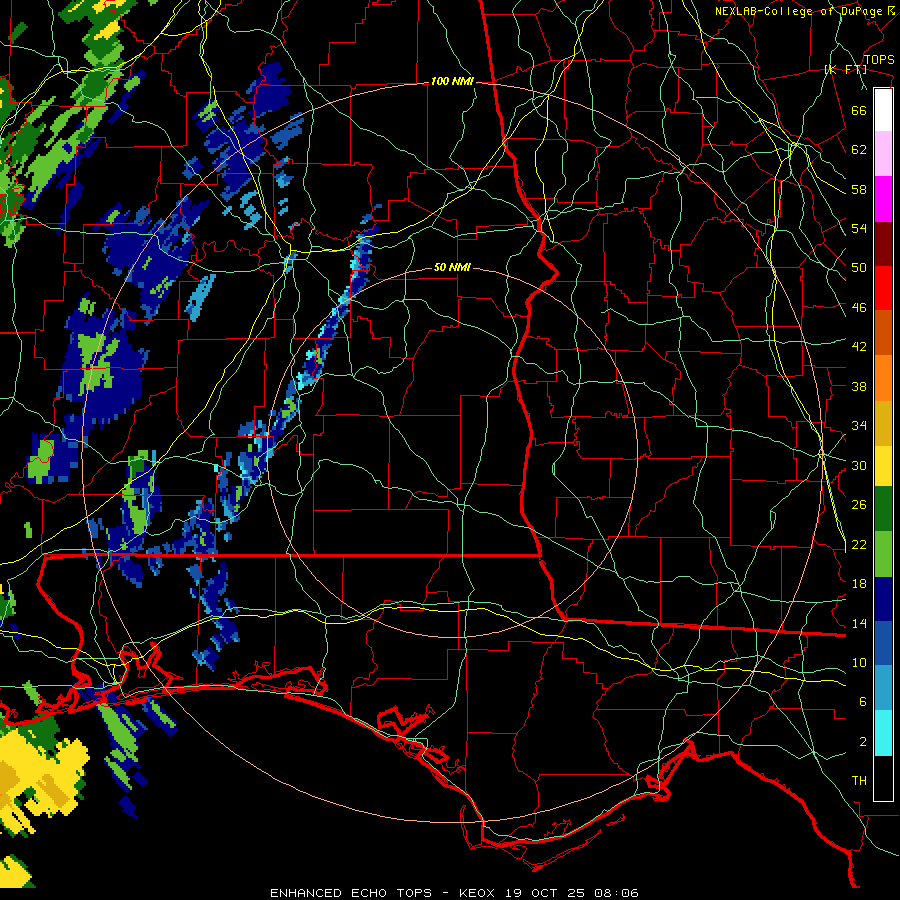This screenshot has width=900, height=900.
Task: Click the 2 value in the legend
Action: [863, 742]
